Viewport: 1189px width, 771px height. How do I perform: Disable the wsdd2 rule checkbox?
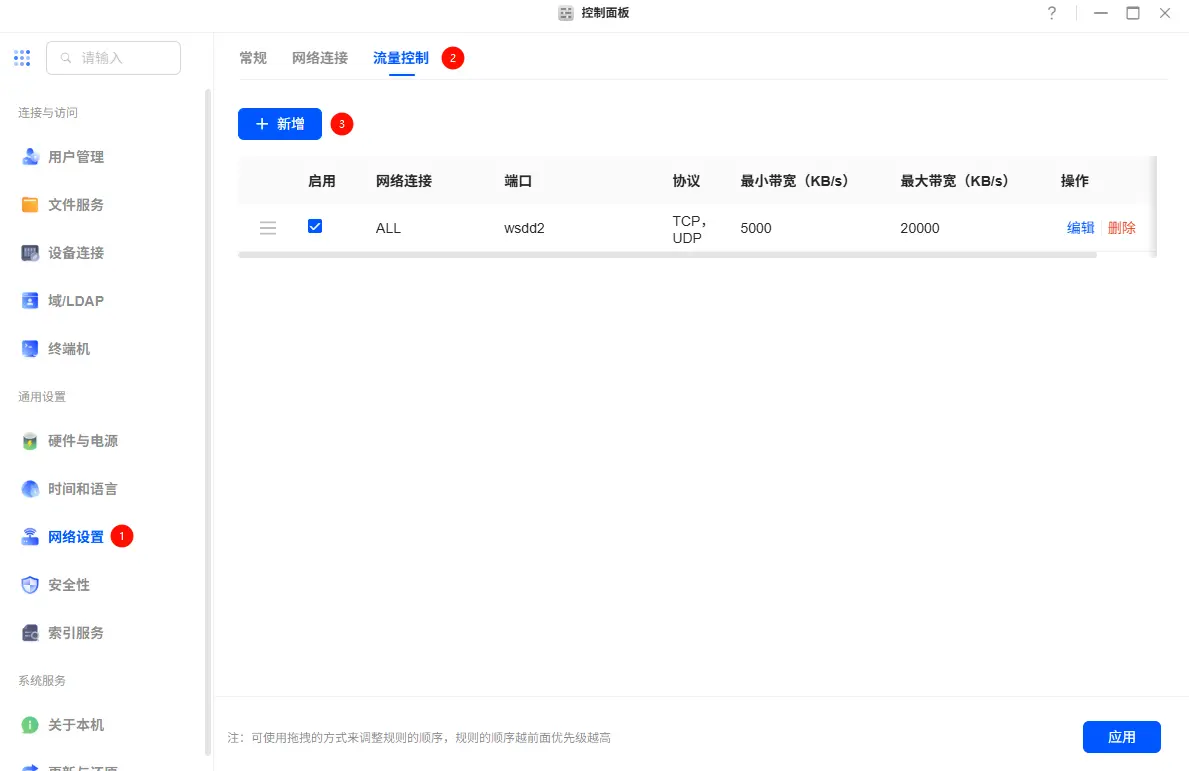pos(315,226)
